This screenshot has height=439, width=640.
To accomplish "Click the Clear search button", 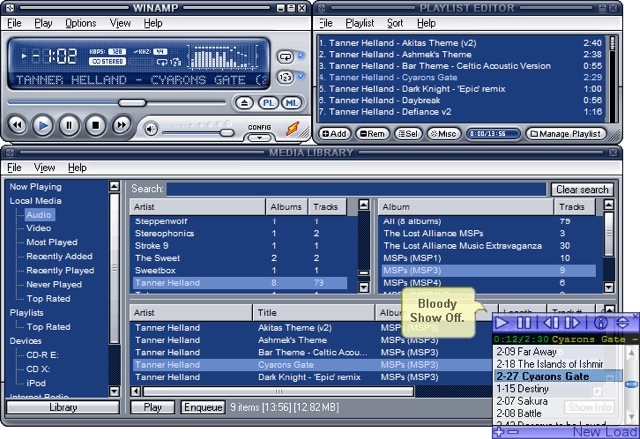I will point(582,190).
